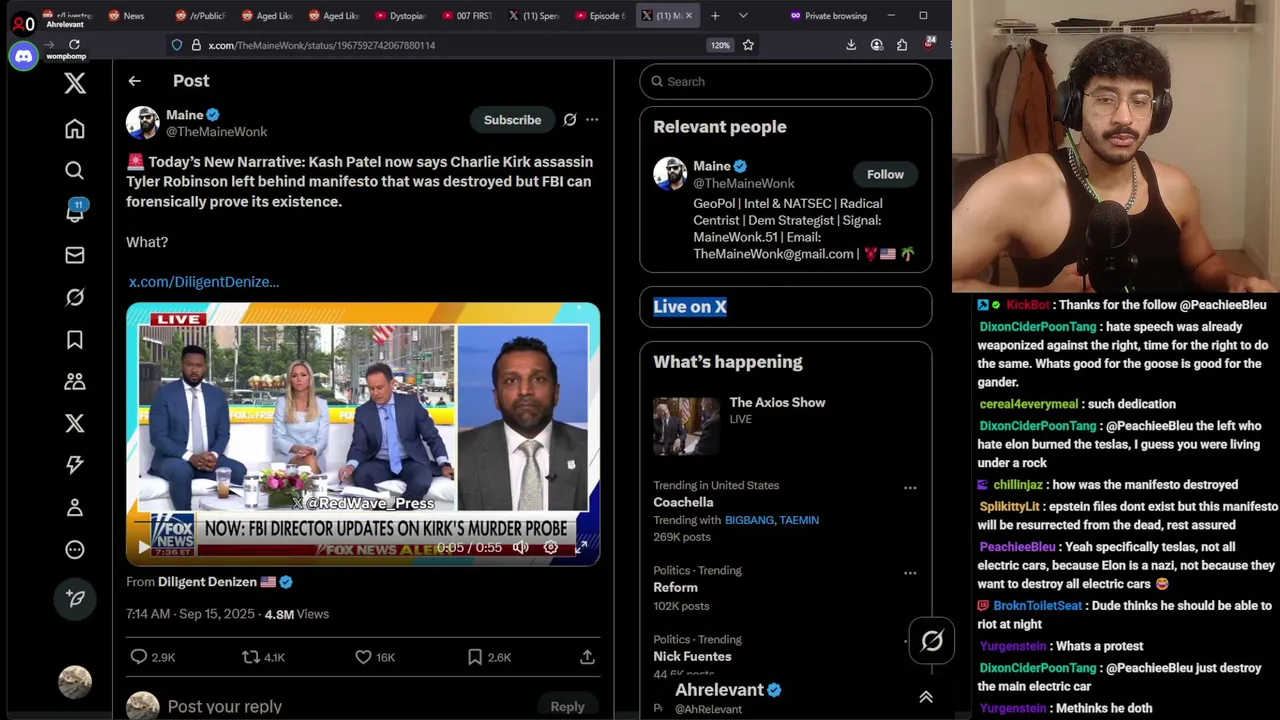The height and width of the screenshot is (720, 1280).
Task: Open the post's three-dot more menu
Action: coord(592,120)
